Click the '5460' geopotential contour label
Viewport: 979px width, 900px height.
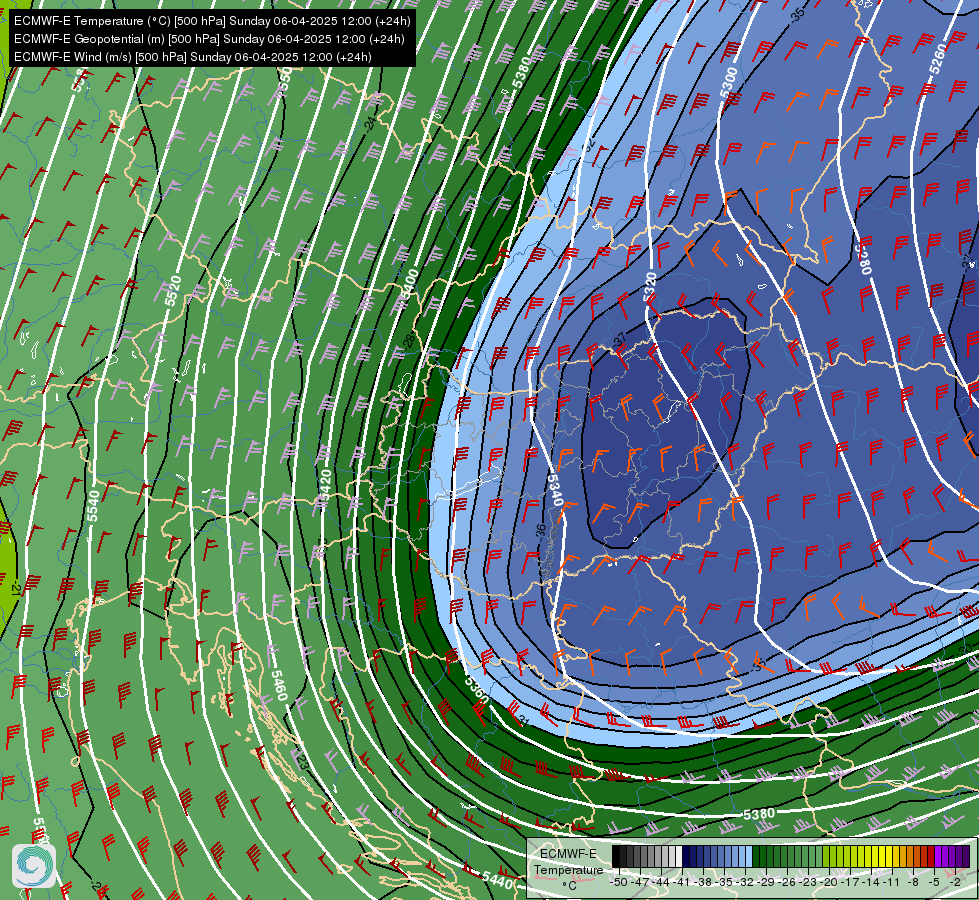point(279,685)
